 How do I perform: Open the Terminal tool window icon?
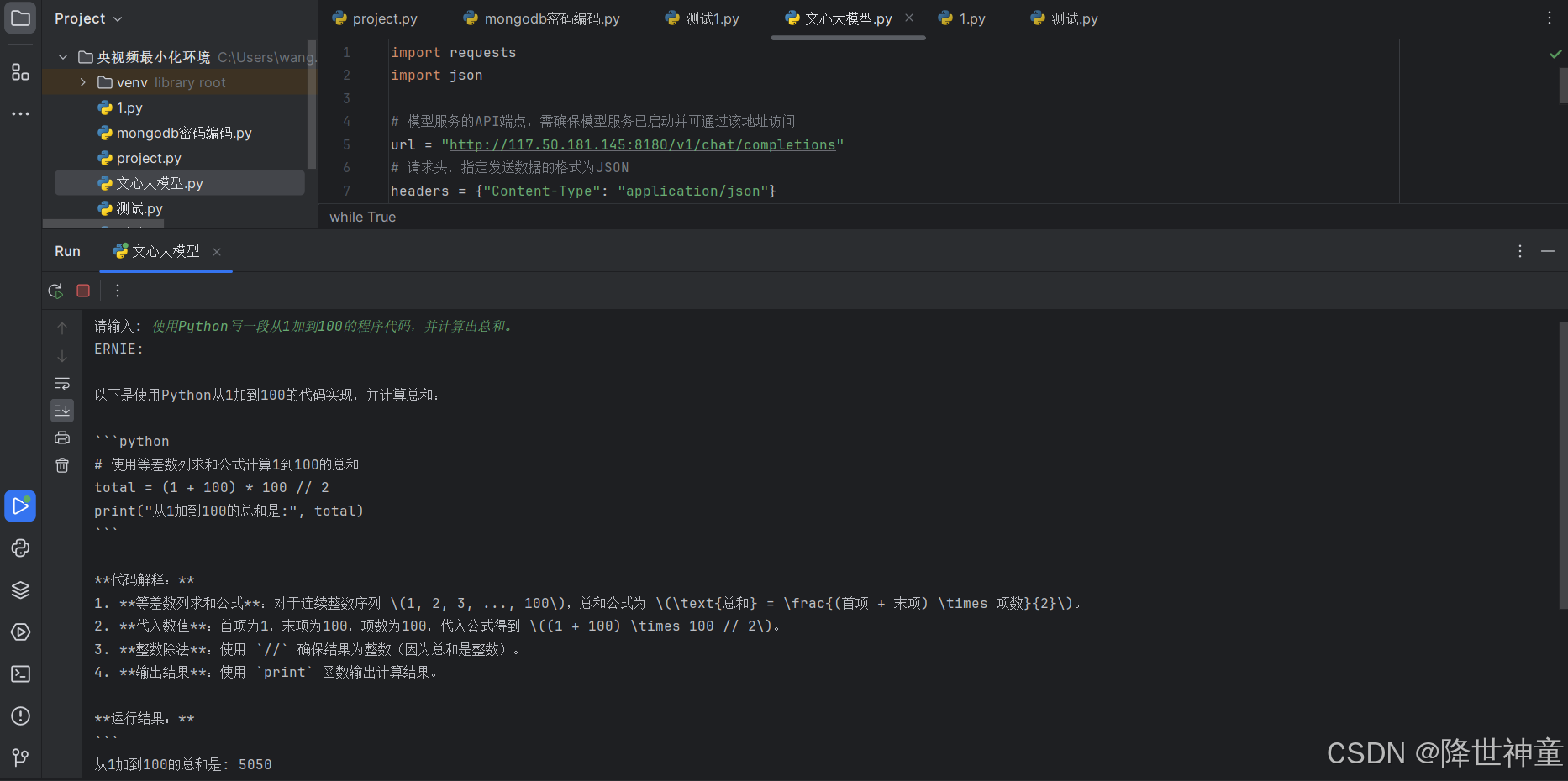pyautogui.click(x=20, y=674)
